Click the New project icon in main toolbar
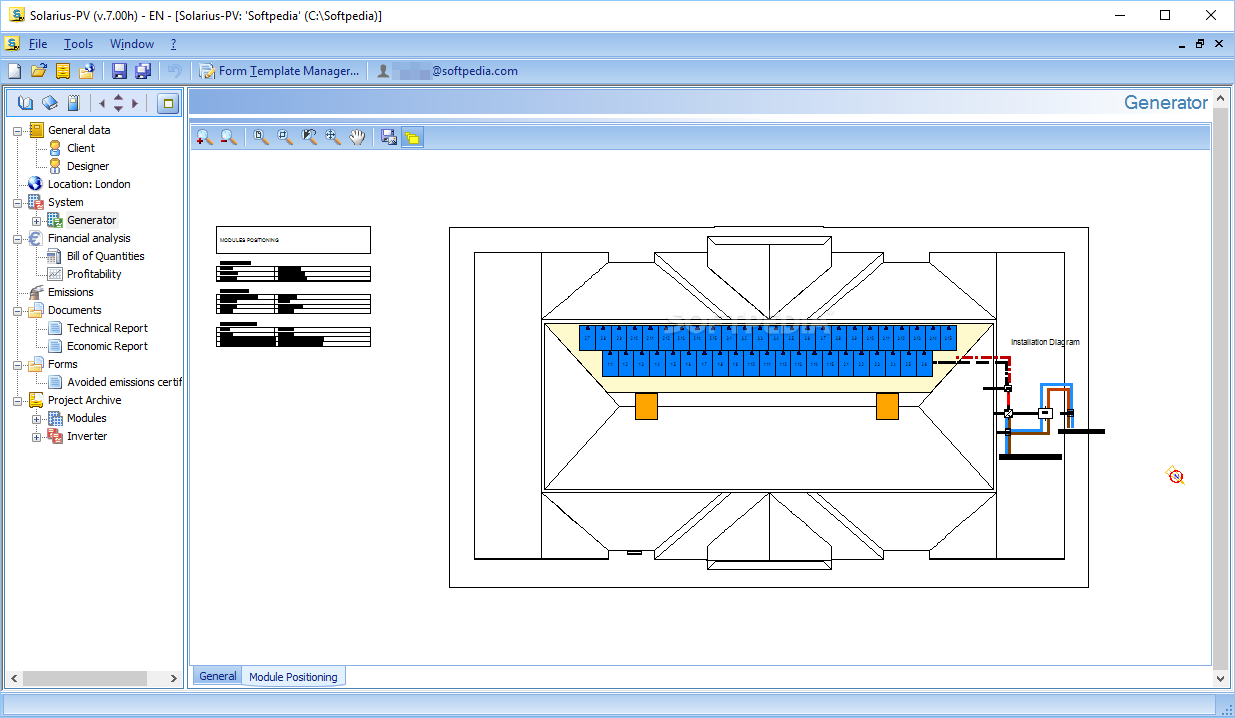The height and width of the screenshot is (718, 1235). pos(14,71)
